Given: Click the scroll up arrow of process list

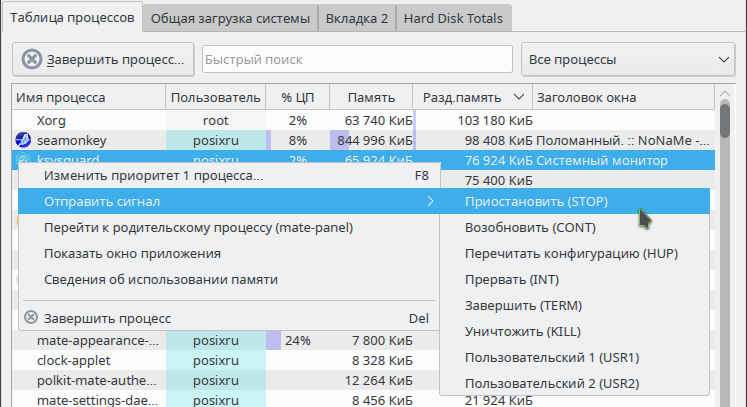Looking at the screenshot, I should (x=725, y=93).
